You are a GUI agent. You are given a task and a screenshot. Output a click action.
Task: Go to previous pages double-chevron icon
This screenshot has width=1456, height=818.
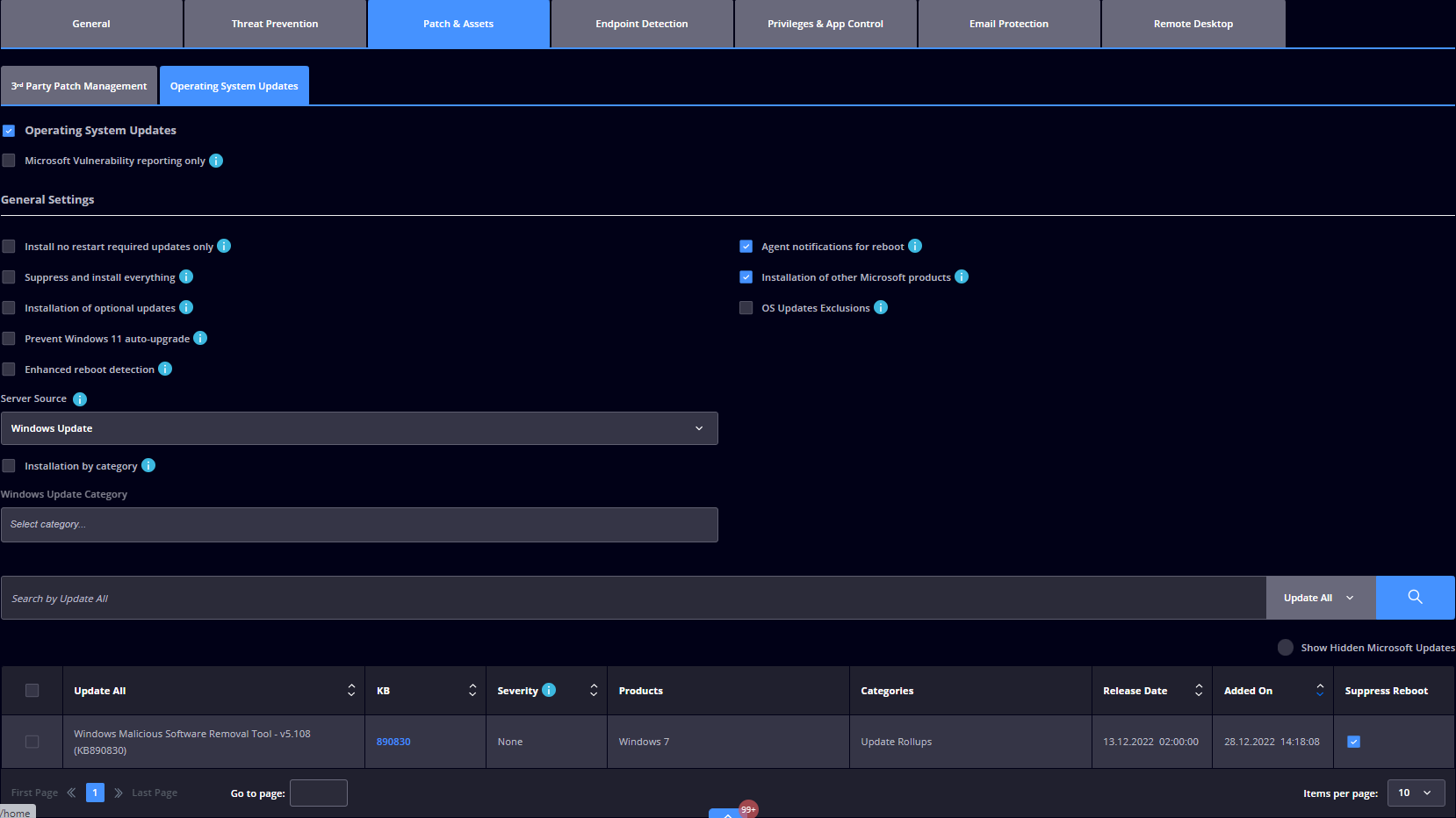[x=71, y=793]
